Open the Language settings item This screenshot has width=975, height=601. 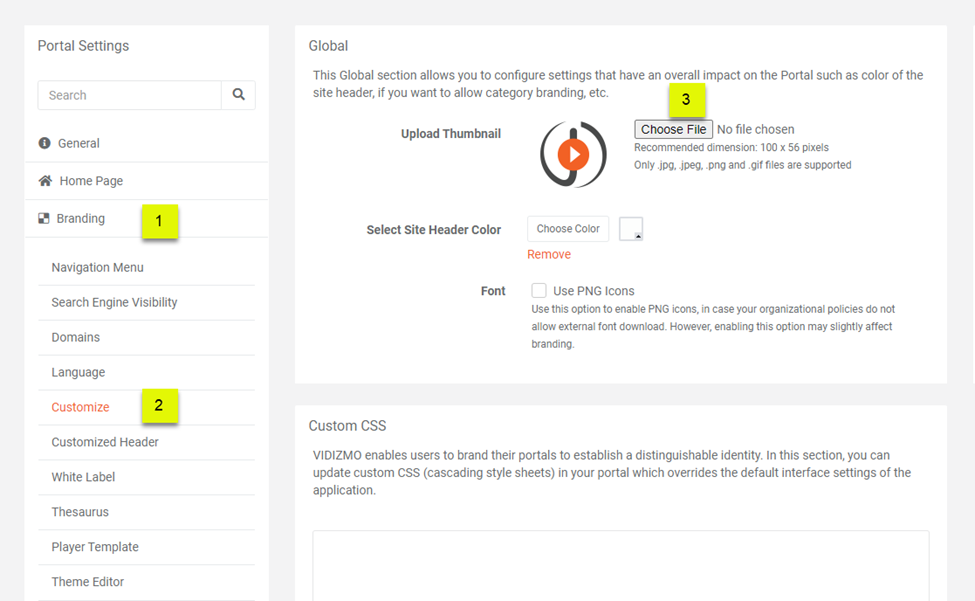point(78,373)
